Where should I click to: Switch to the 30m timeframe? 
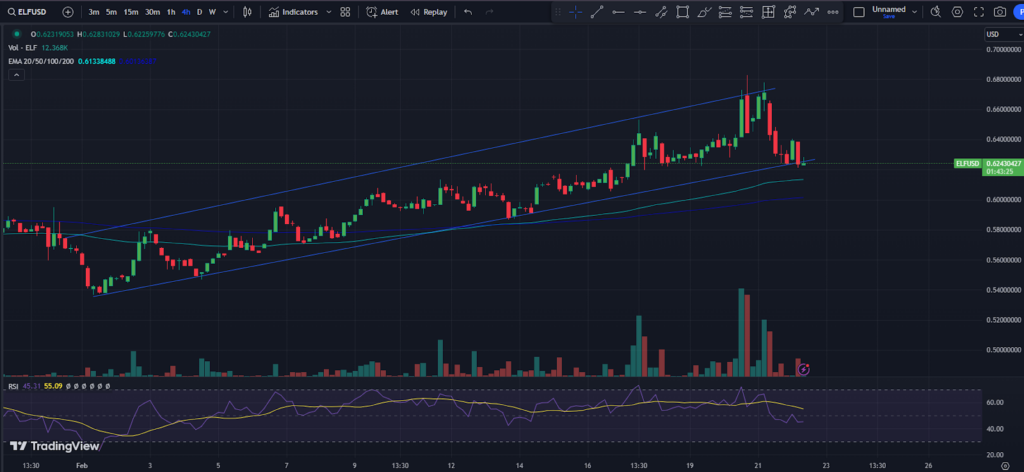click(x=152, y=12)
